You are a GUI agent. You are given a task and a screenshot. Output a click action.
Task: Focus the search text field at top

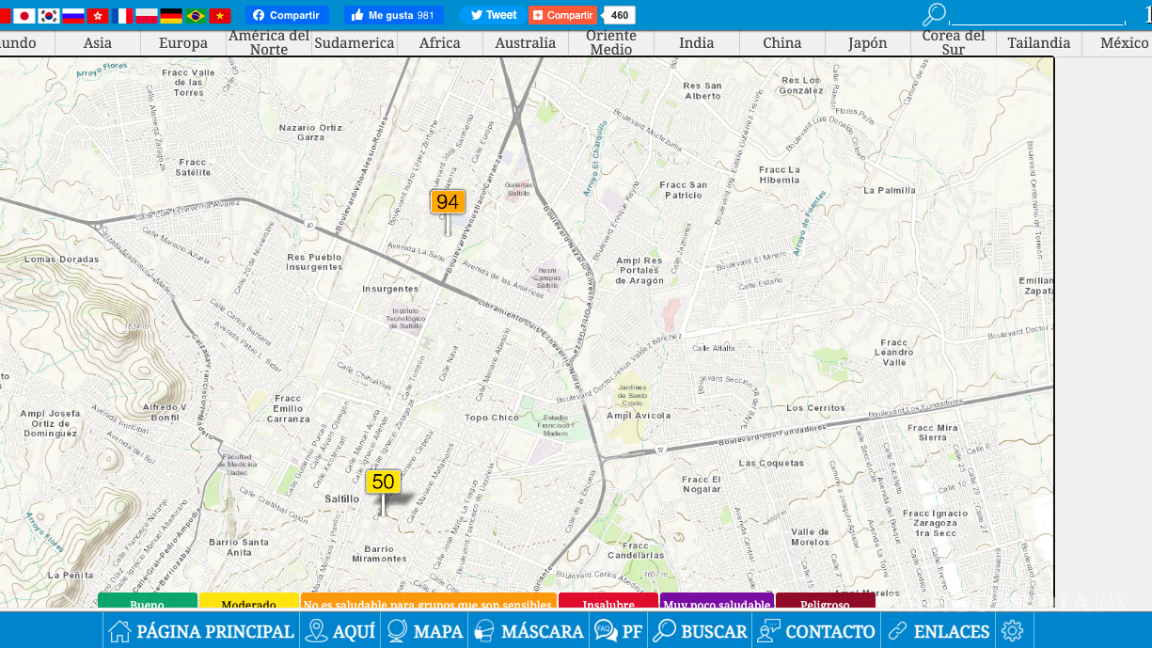click(x=1037, y=15)
